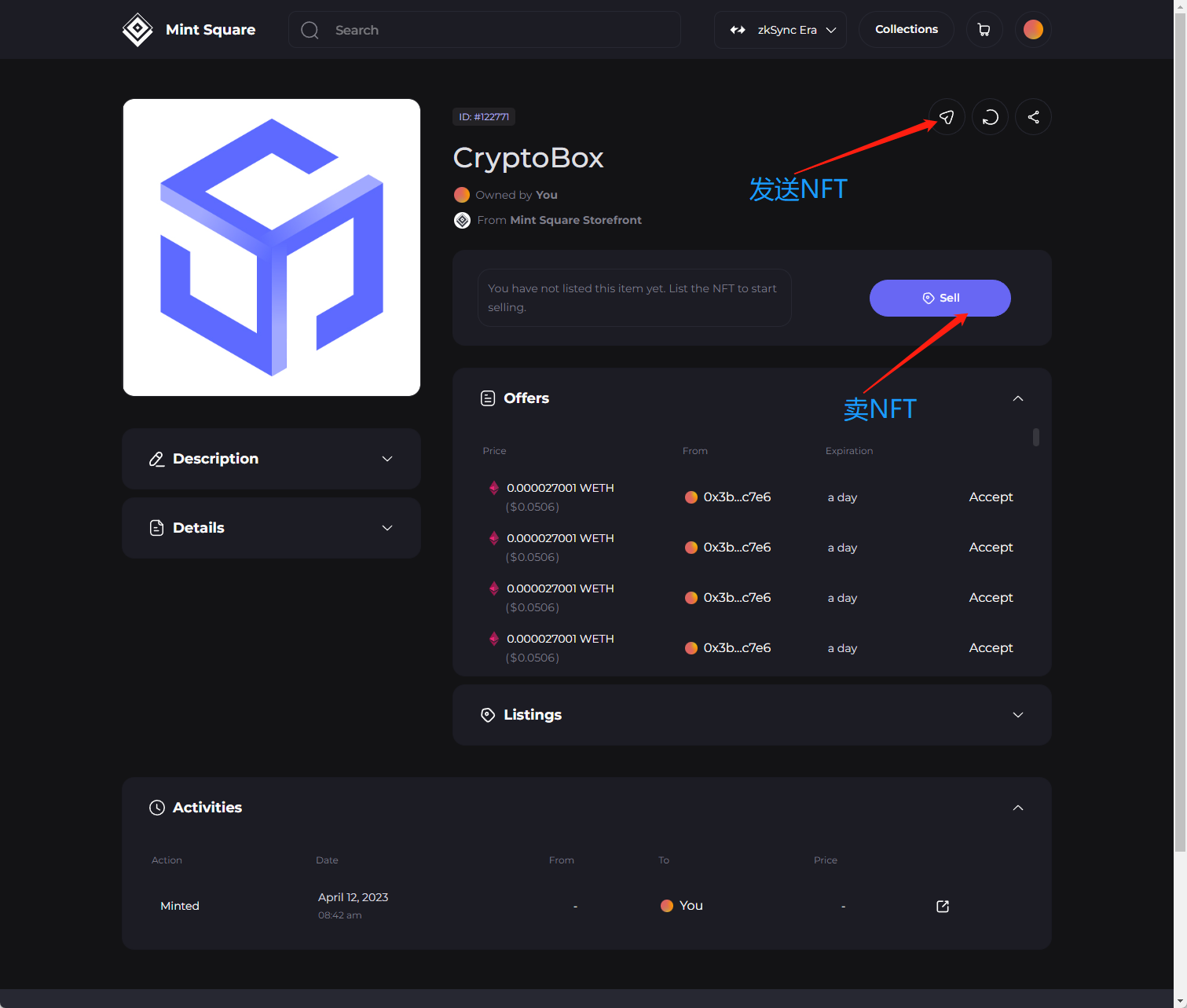The image size is (1187, 1008).
Task: Click the Details document icon
Action: (x=157, y=528)
